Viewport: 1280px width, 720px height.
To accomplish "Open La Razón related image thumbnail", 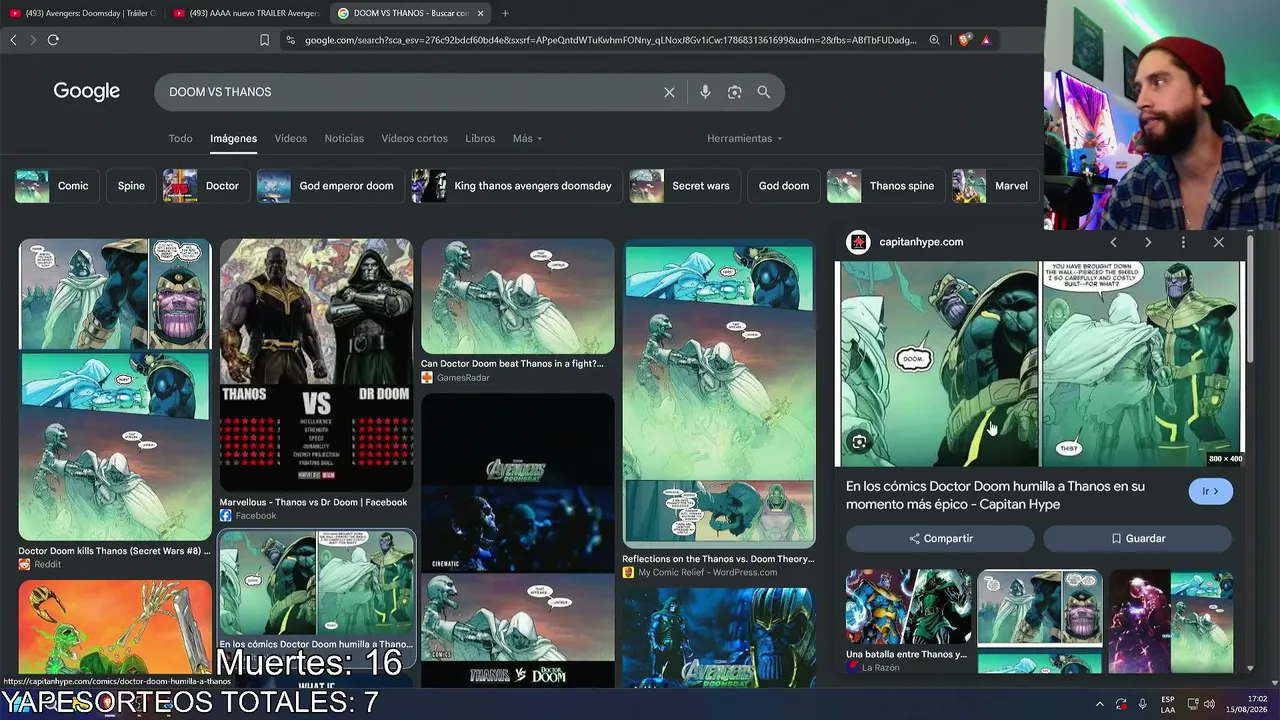I will [908, 607].
